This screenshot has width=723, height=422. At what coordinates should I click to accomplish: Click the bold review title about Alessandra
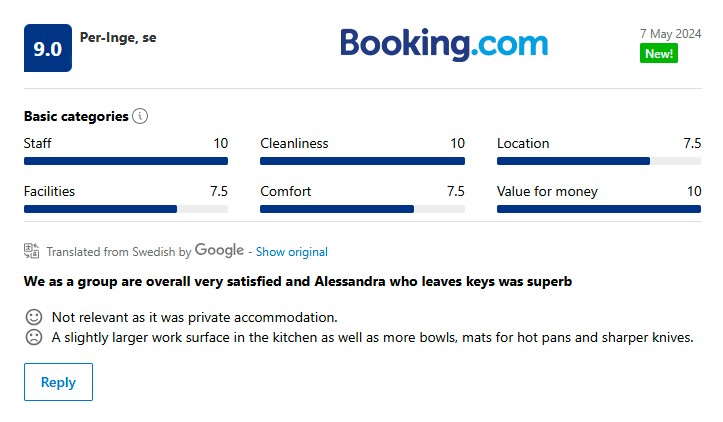[298, 281]
